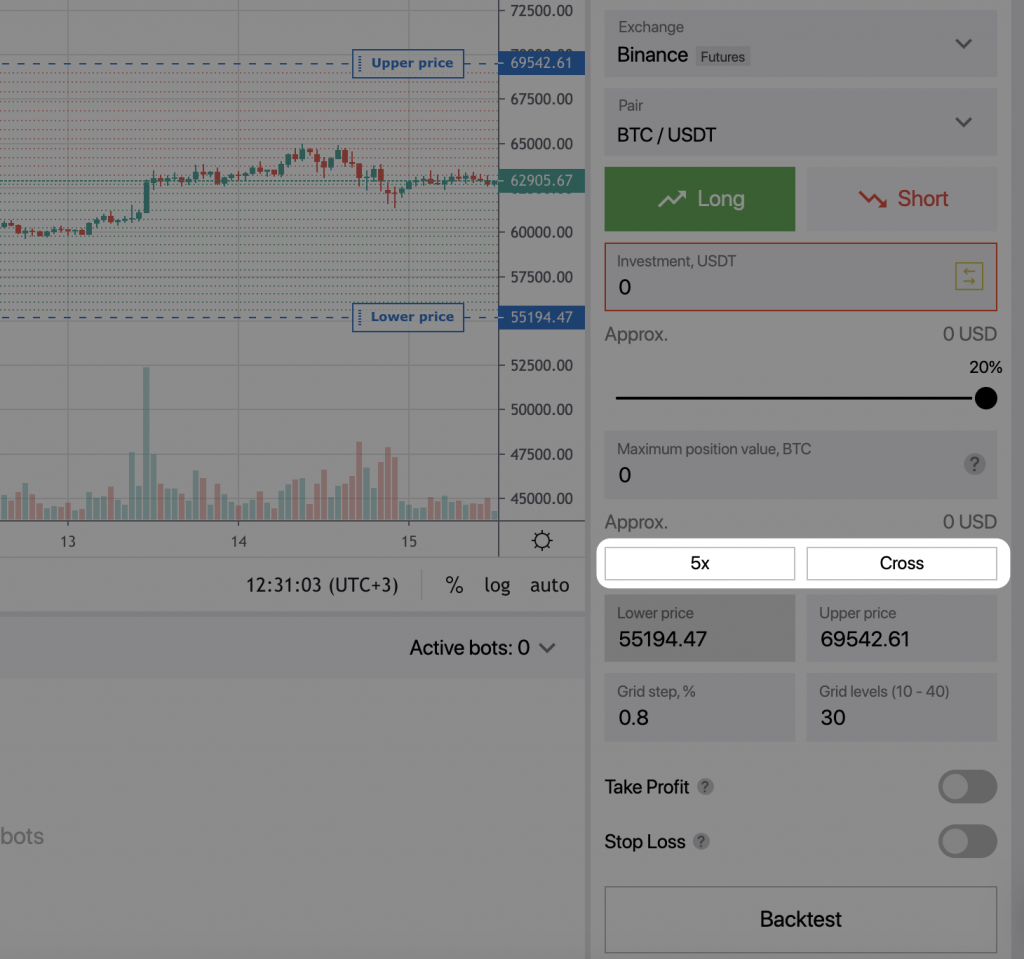Click the currency swap icon in Investment field

(968, 277)
